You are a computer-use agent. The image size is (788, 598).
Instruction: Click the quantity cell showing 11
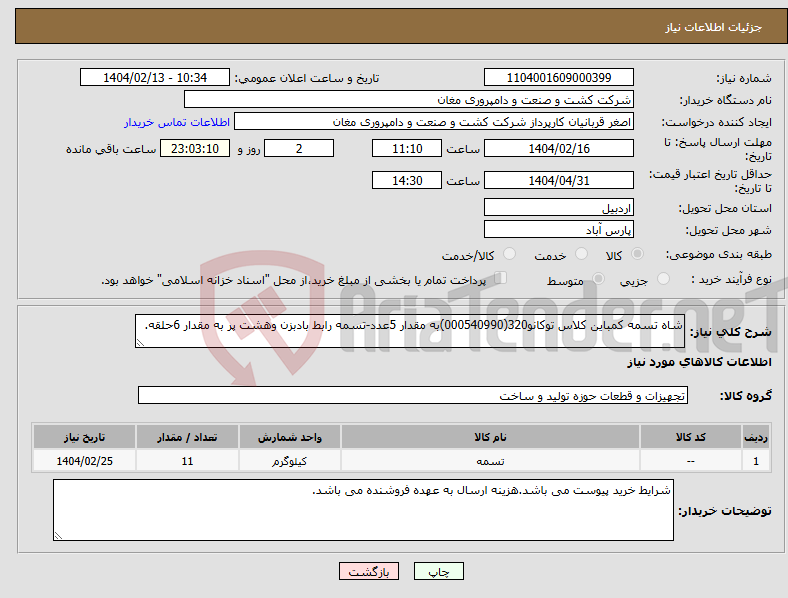pos(187,461)
